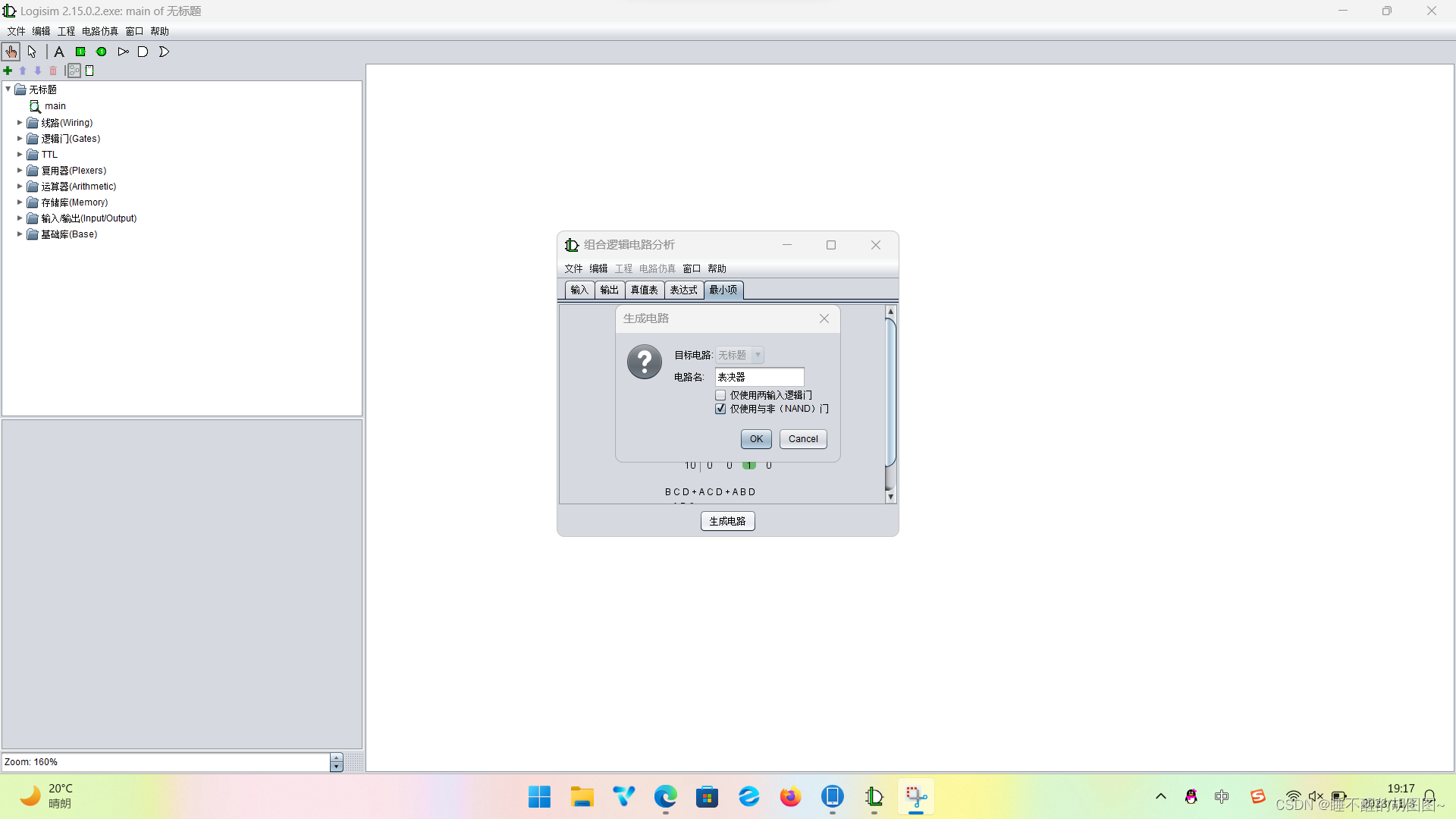Pick the NOT gate tool
The image size is (1456, 819).
point(123,52)
